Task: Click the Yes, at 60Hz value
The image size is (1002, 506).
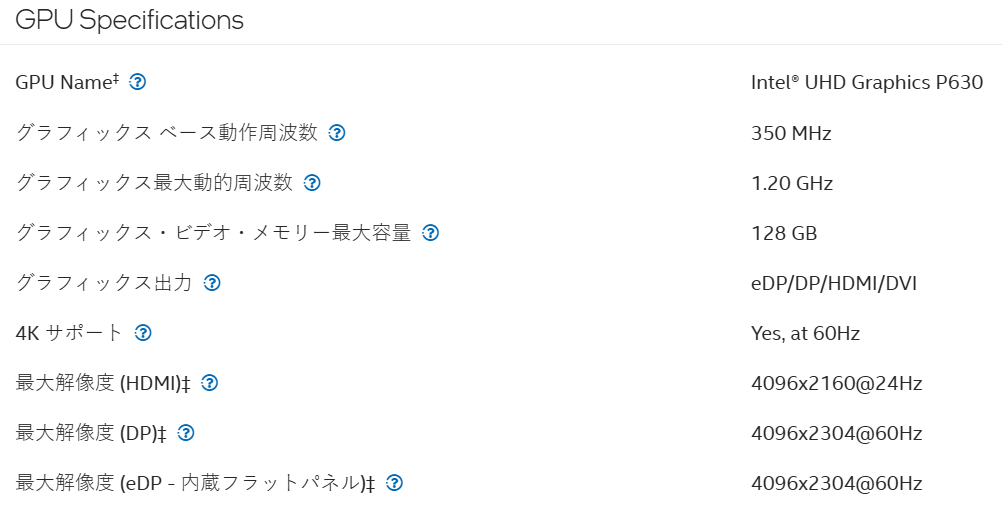Action: click(805, 334)
